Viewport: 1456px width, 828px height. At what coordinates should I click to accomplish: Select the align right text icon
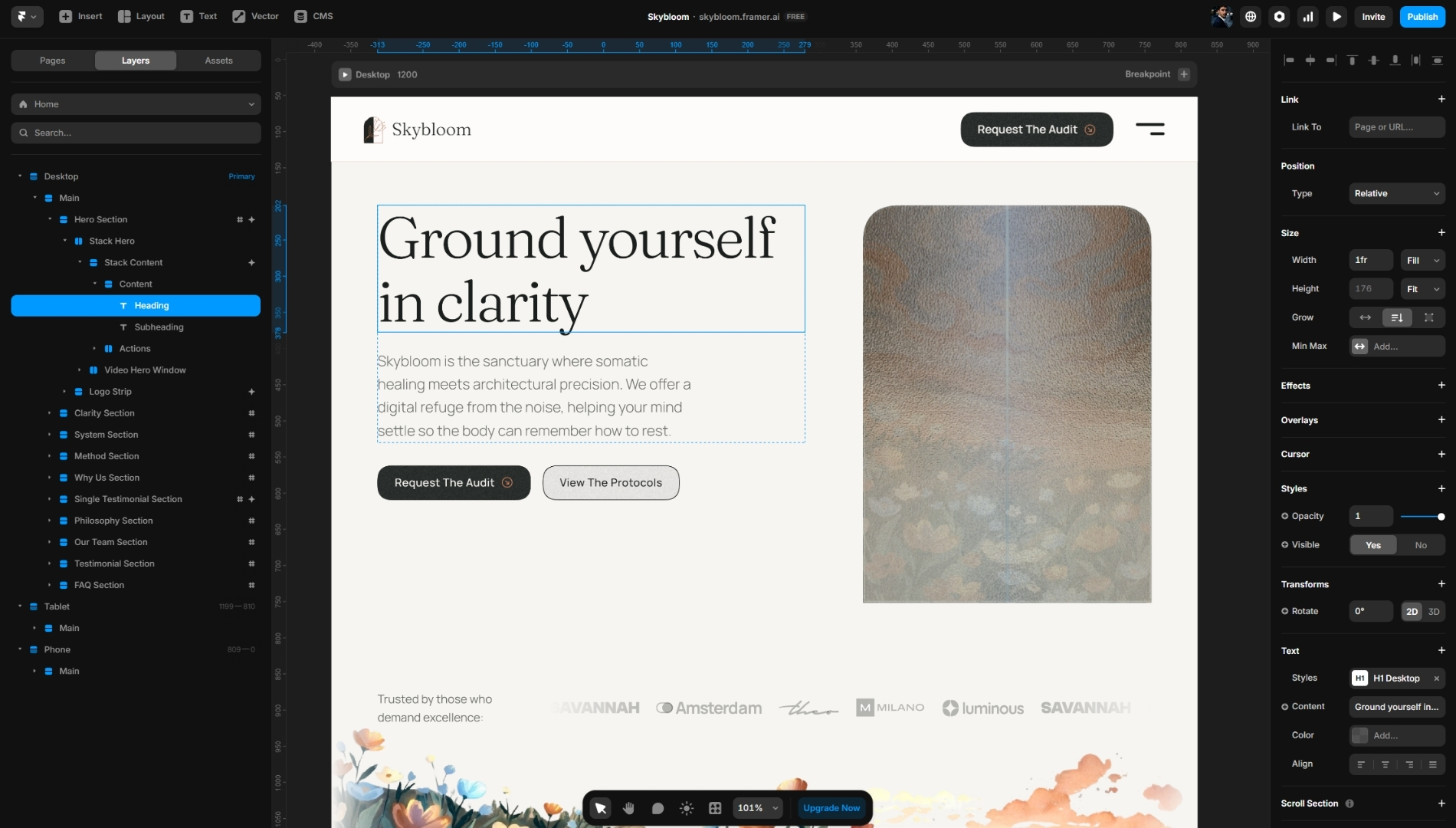(1410, 764)
